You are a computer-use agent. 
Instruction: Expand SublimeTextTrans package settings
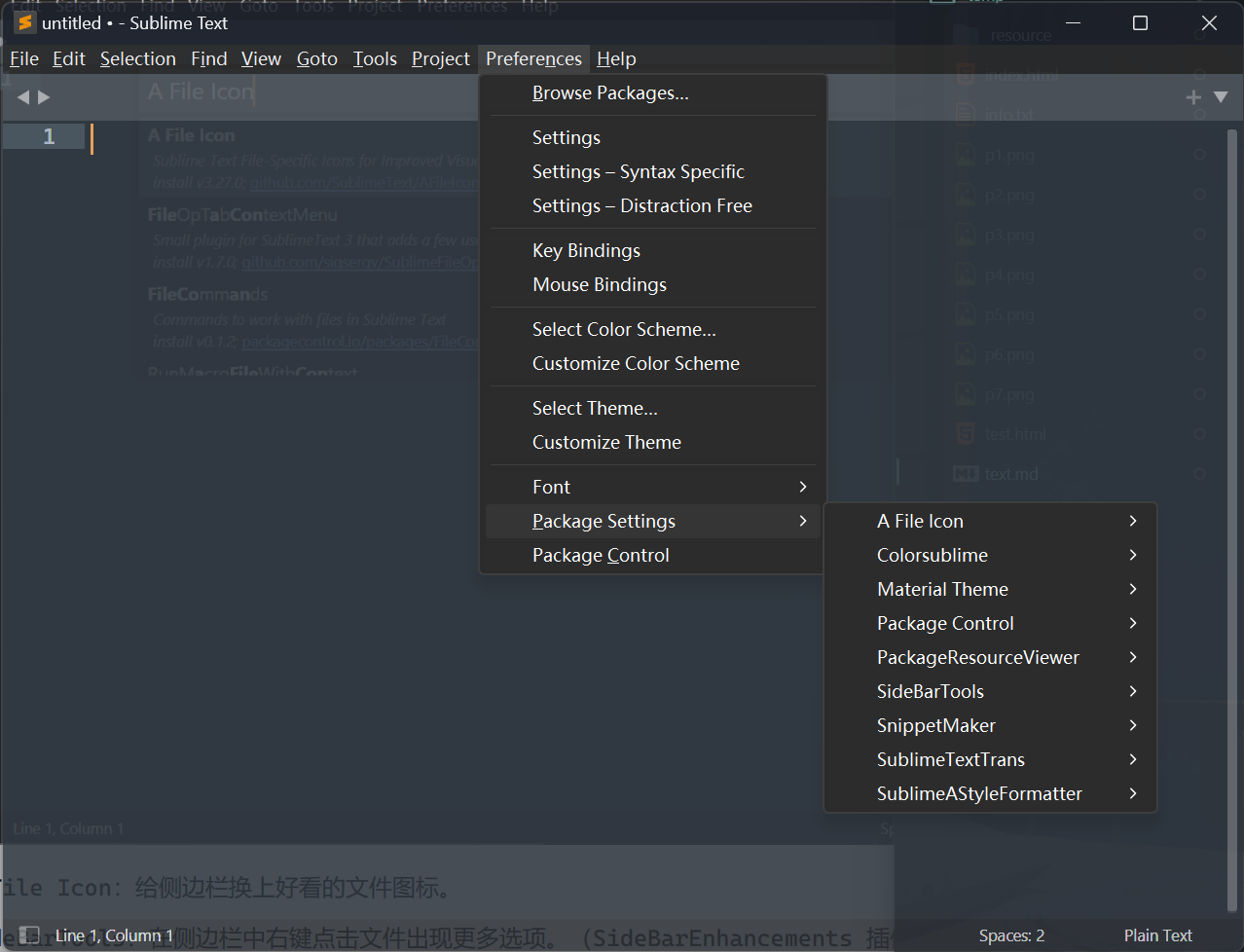[990, 760]
